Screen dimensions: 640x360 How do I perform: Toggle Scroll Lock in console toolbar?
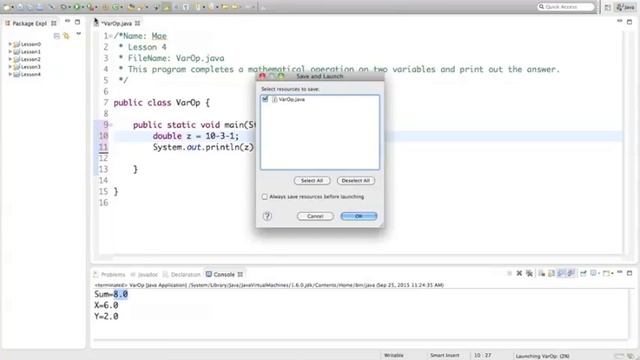551,273
